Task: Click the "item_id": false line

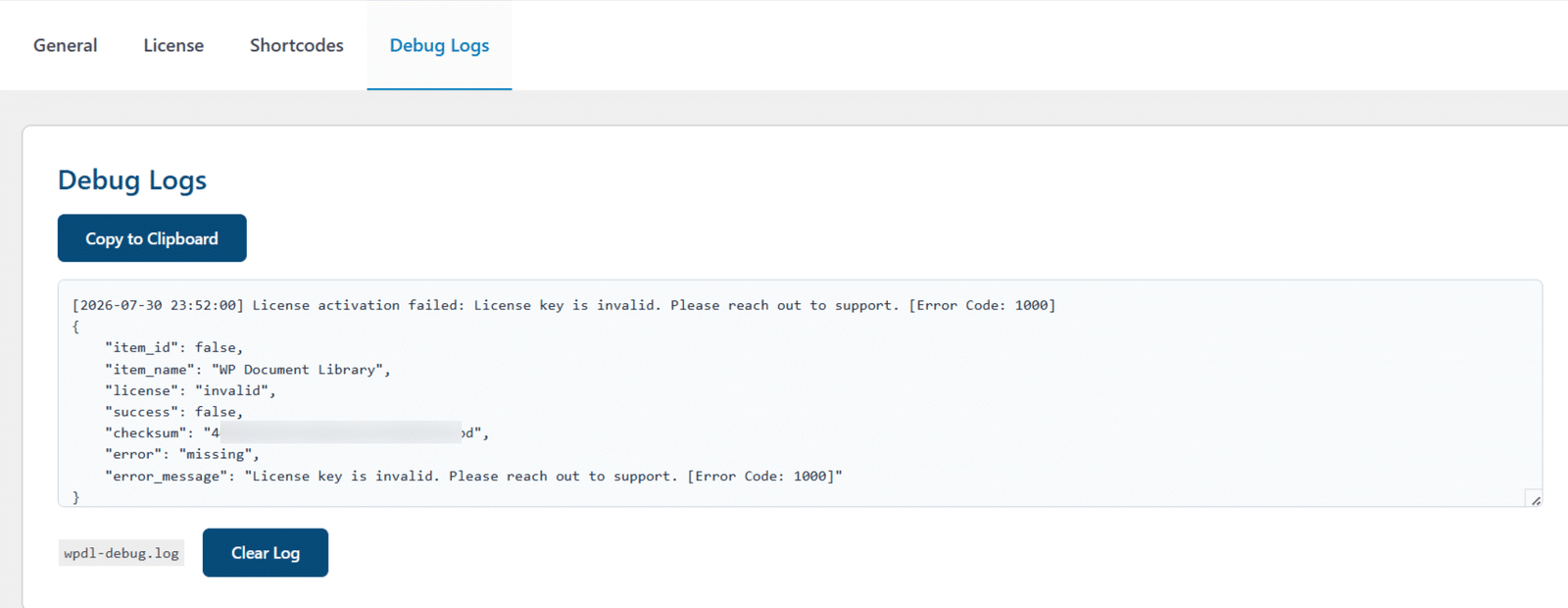Action: [x=173, y=348]
